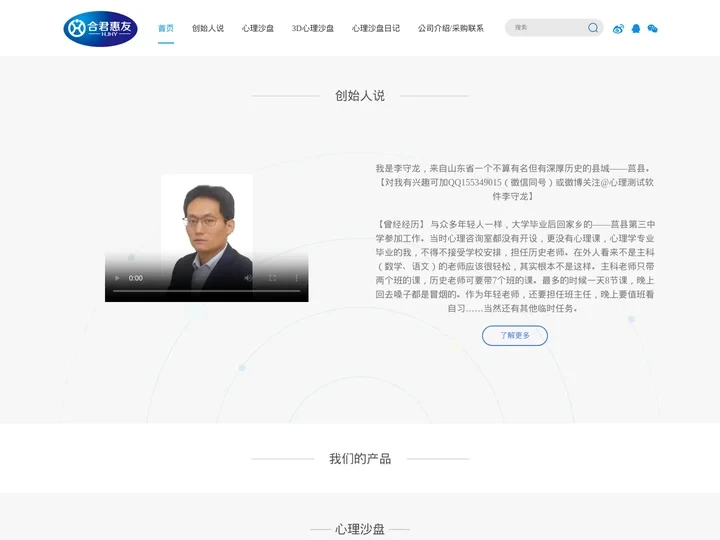Open the 首页 nav tab

tap(166, 28)
